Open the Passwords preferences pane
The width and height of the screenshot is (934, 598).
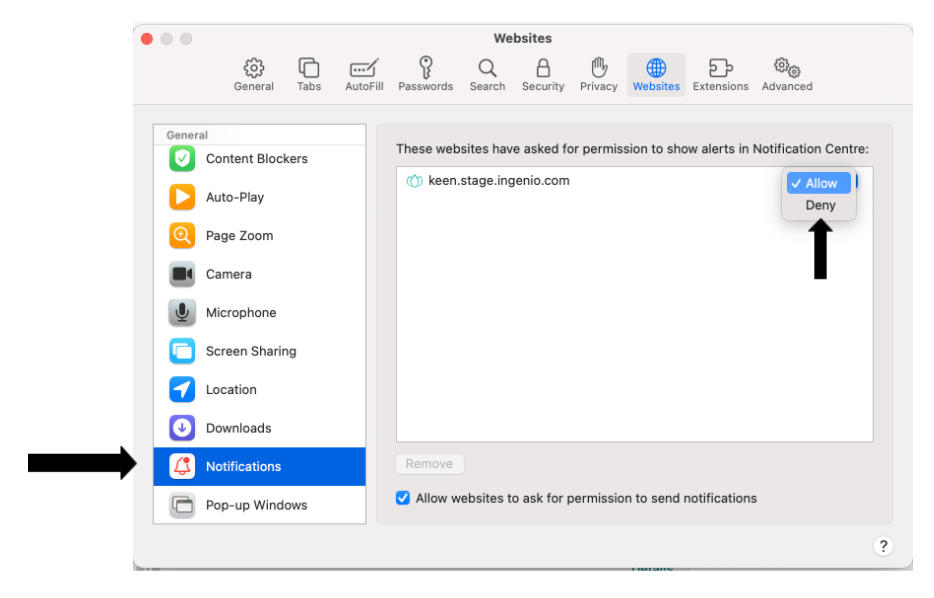click(x=425, y=75)
